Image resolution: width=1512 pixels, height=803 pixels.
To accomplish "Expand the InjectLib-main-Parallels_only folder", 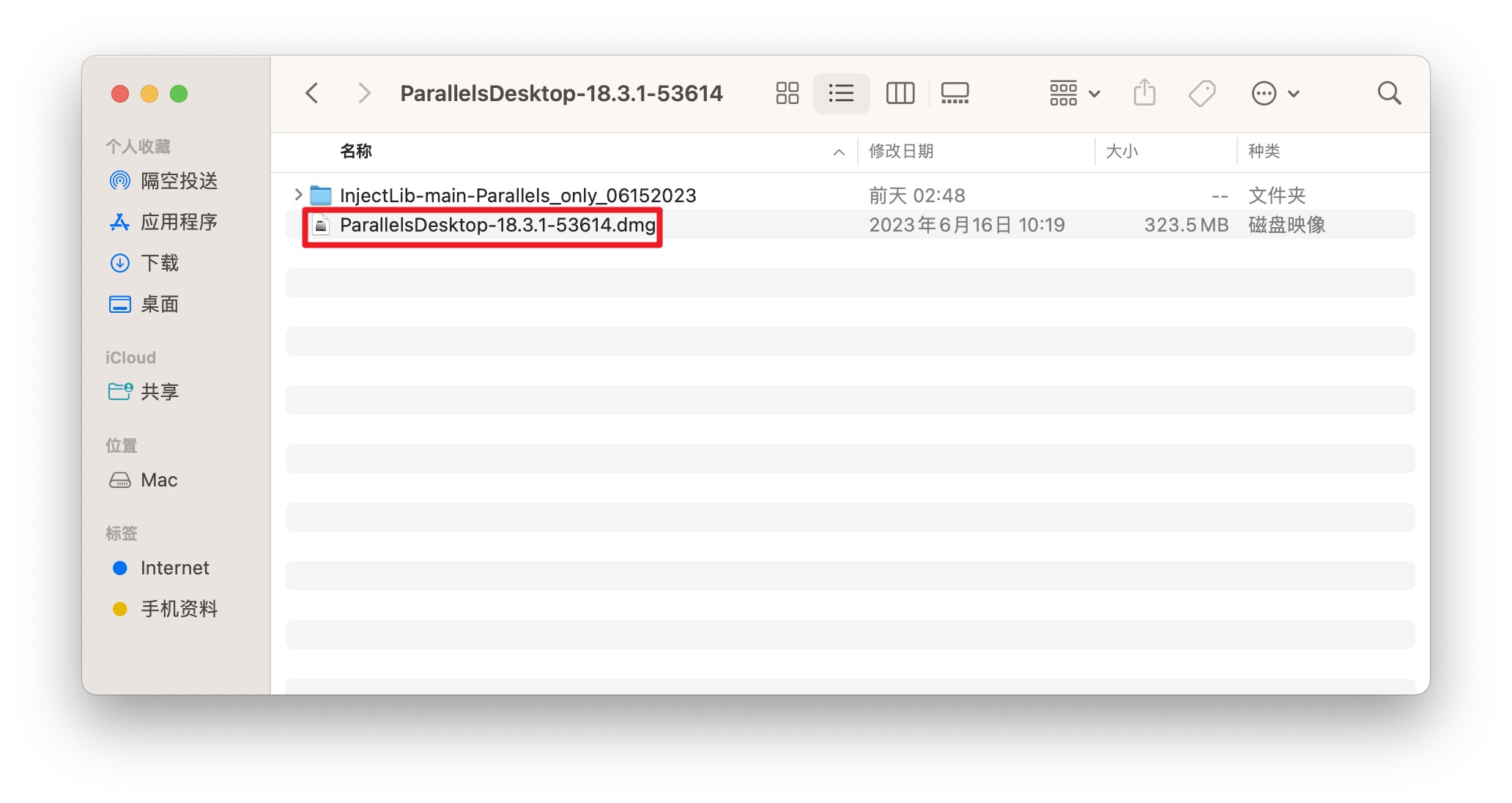I will coord(298,195).
